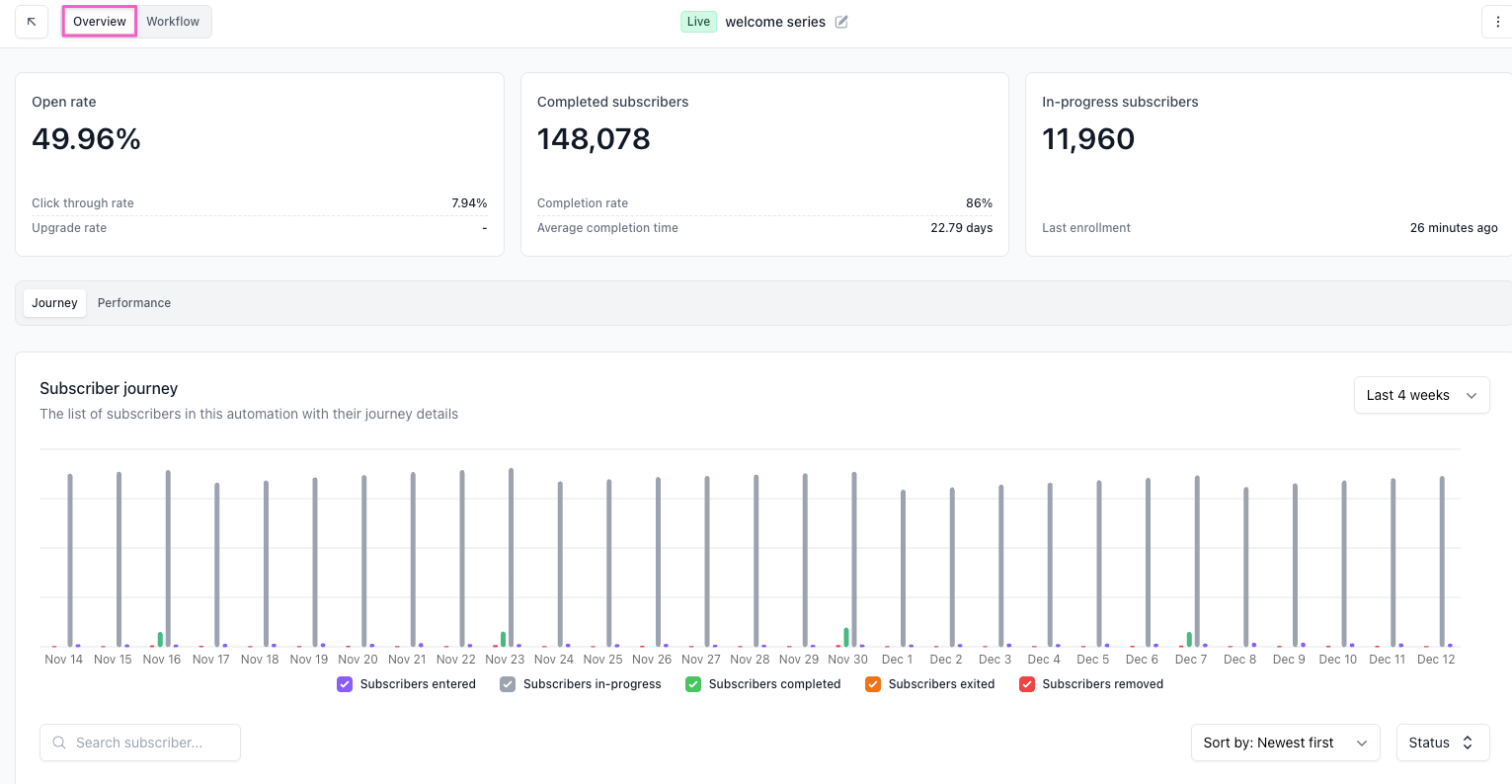Toggle Subscribers completed legend checkbox
Viewport: 1512px width, 784px height.
click(693, 684)
